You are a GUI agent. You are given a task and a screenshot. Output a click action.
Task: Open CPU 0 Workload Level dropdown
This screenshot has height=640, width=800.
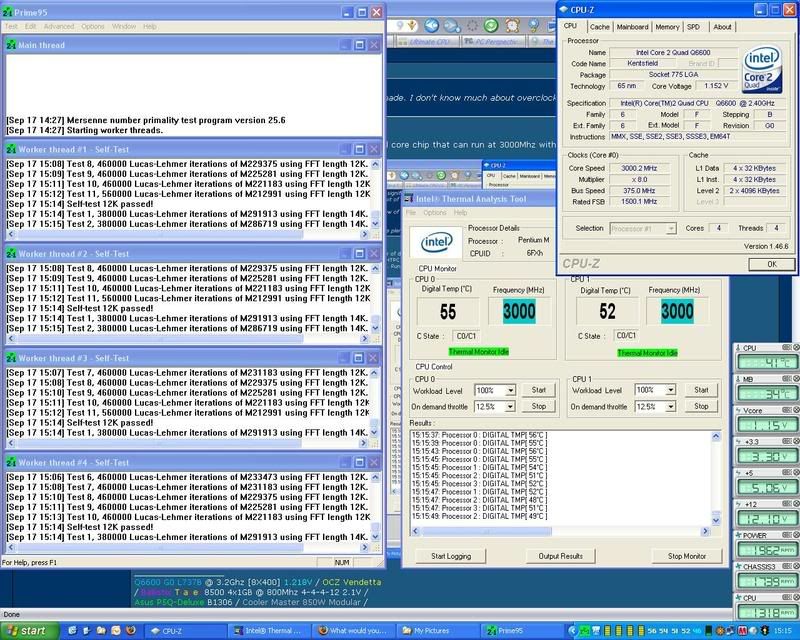click(x=510, y=390)
